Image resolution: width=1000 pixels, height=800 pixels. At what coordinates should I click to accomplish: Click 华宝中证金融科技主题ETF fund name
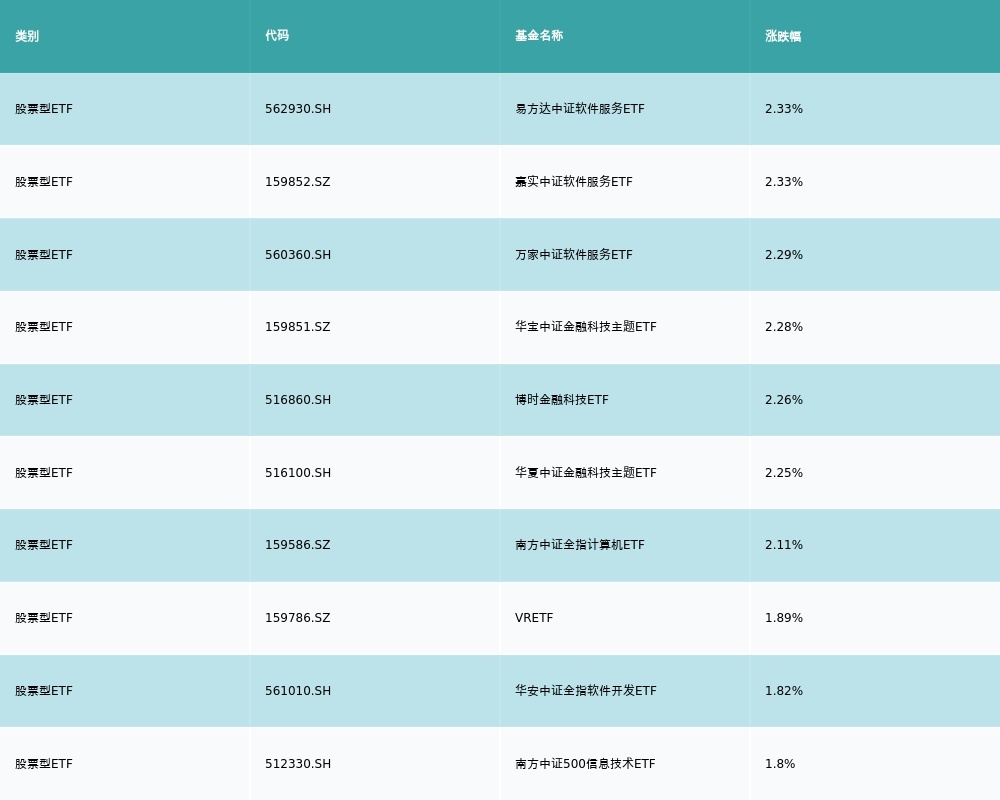point(586,327)
